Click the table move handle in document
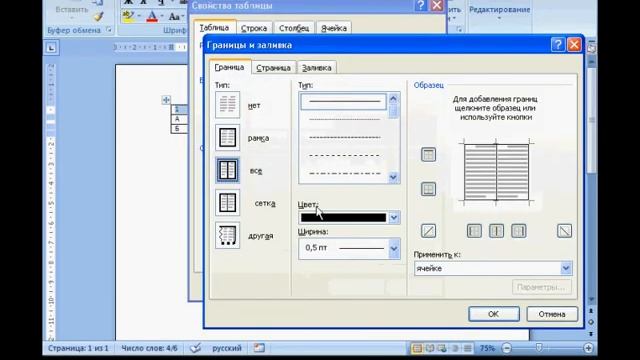 [x=166, y=100]
